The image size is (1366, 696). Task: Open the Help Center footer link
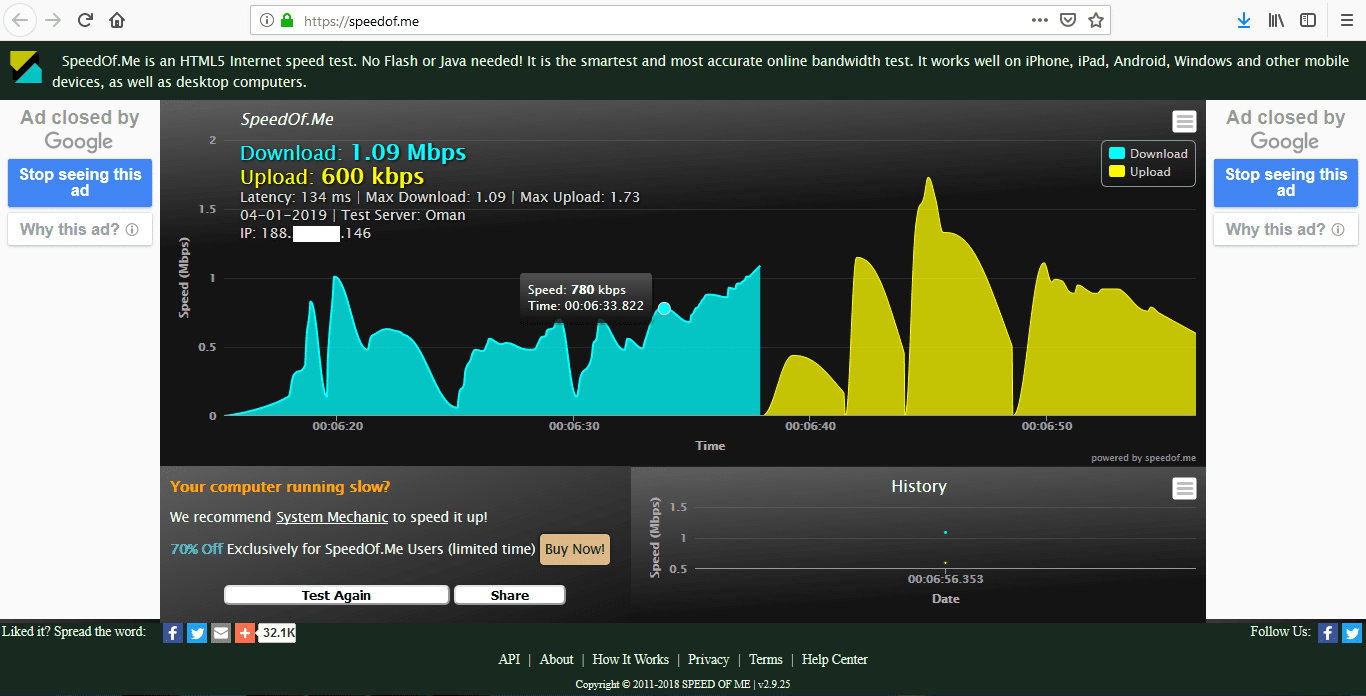(834, 659)
